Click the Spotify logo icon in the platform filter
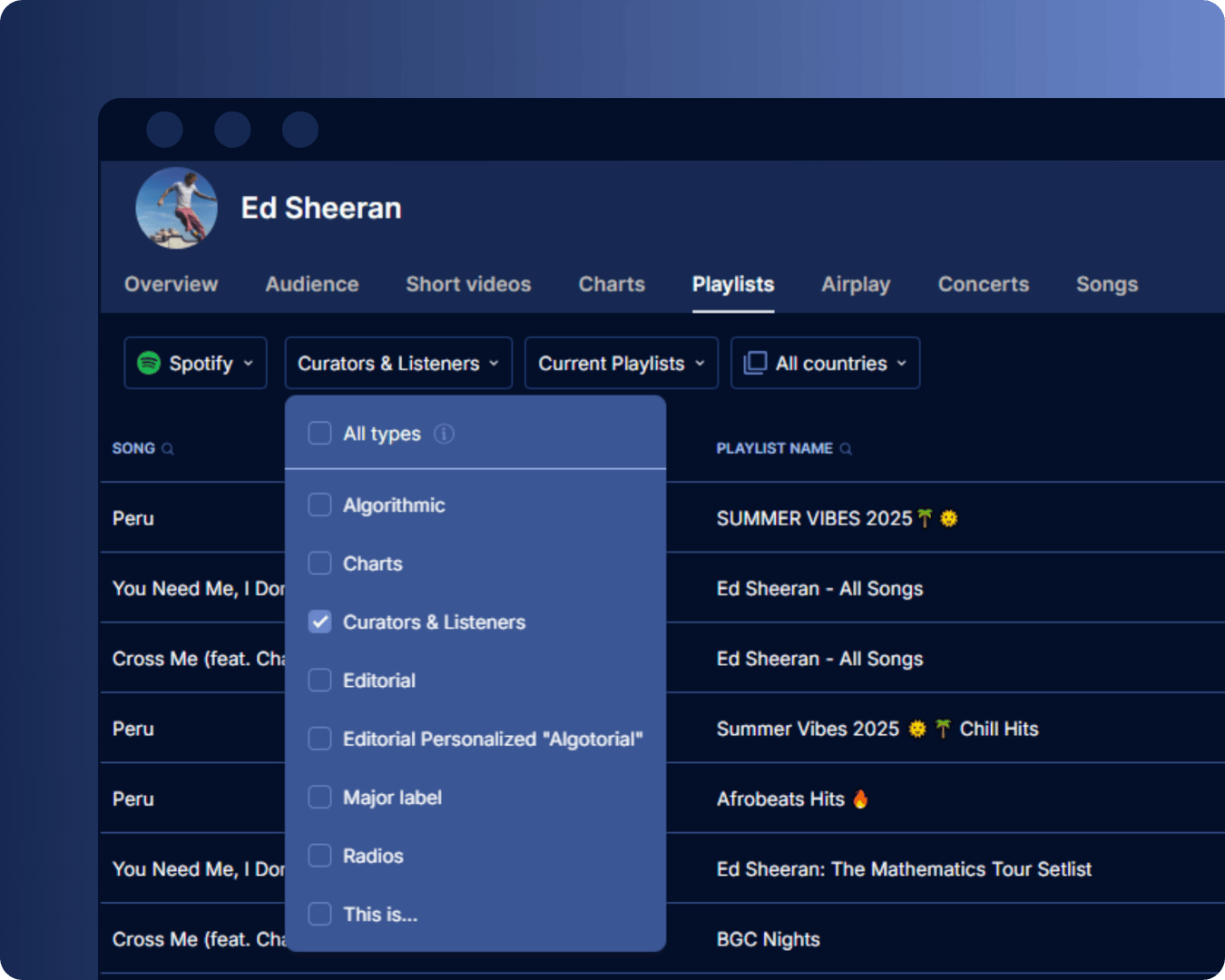 pyautogui.click(x=149, y=363)
